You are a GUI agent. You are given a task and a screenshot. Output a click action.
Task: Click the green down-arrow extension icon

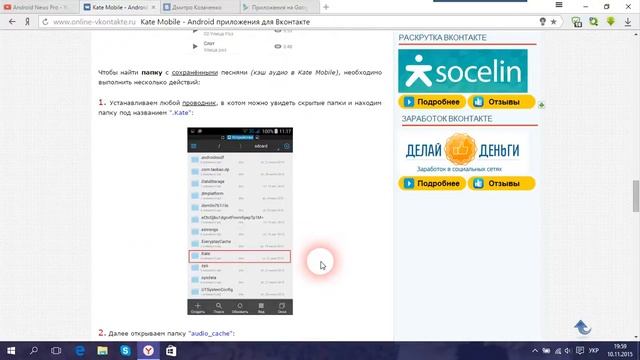point(611,22)
